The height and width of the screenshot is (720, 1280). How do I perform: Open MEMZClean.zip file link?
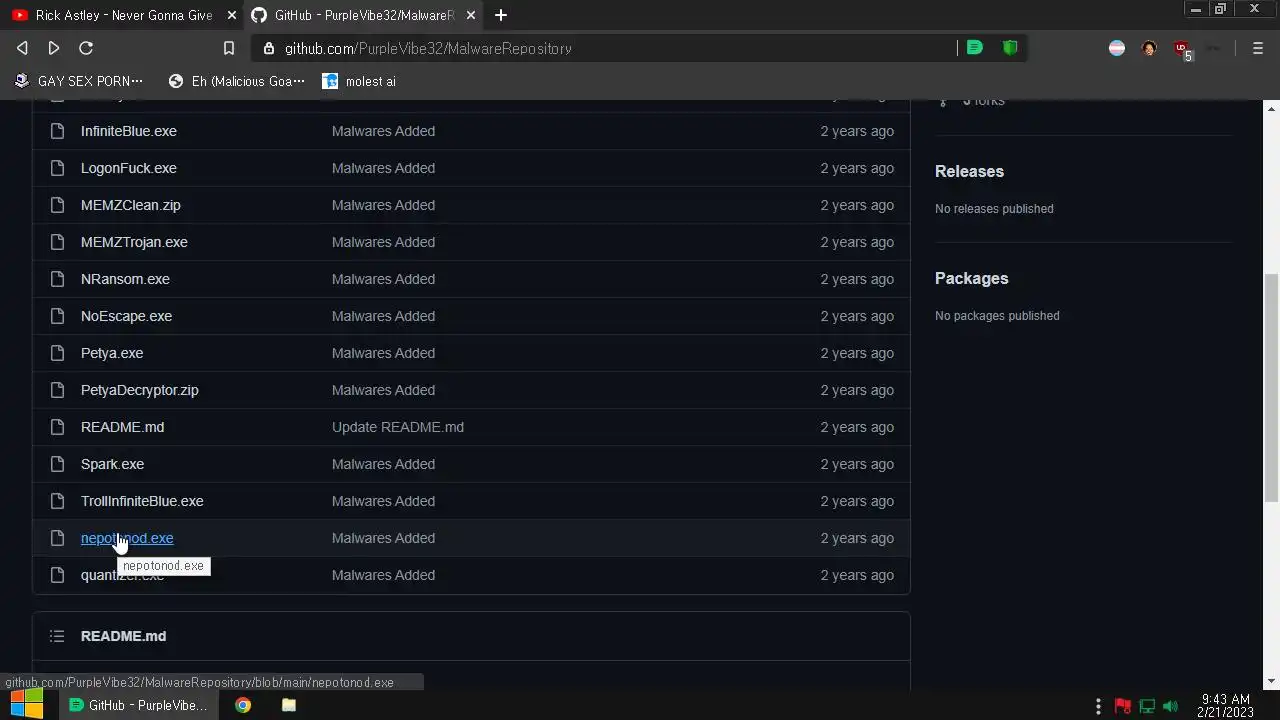coord(131,205)
